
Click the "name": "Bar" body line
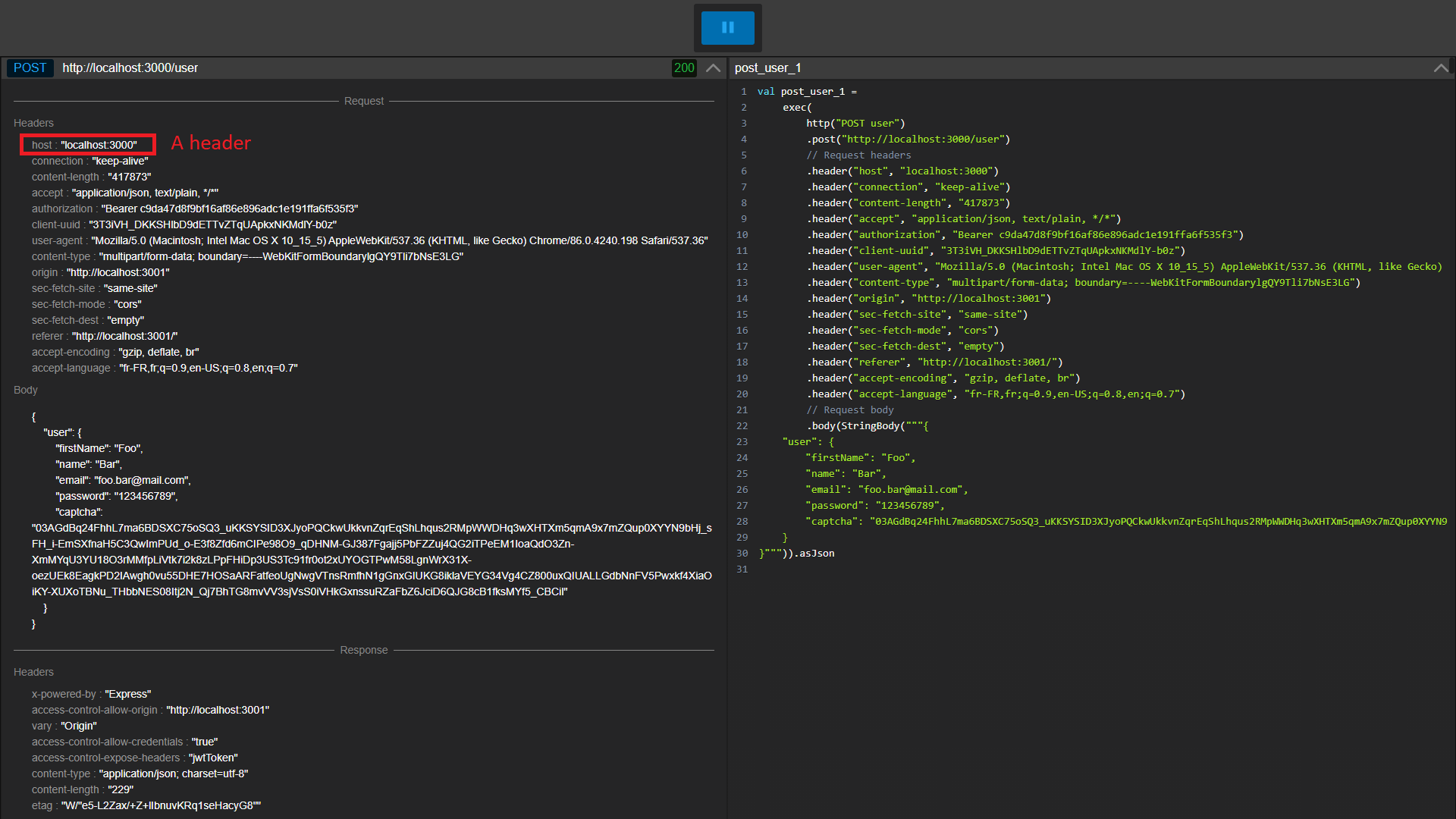click(x=89, y=464)
